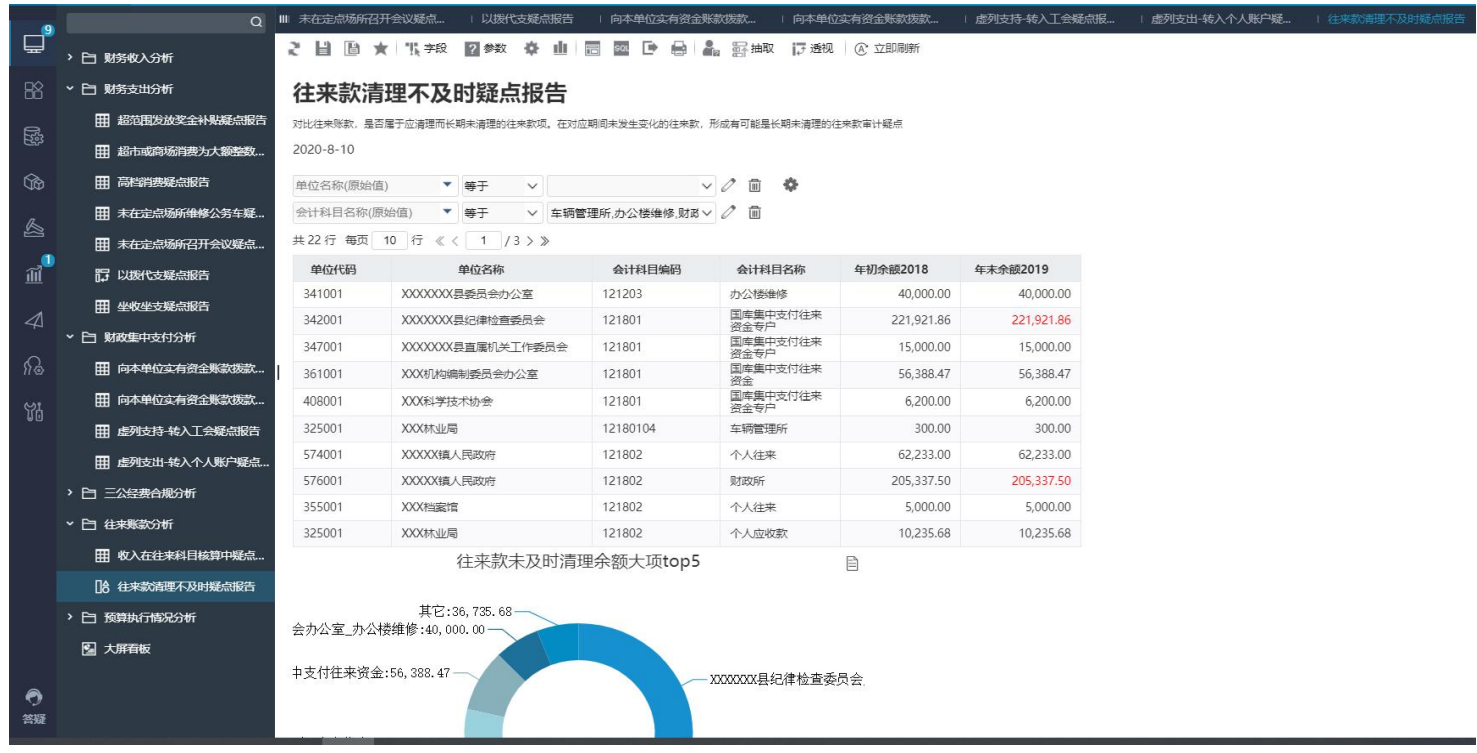Switch to the 以拨代支疑点报告 tab
Screen dimensions: 1477x753
coord(527,19)
